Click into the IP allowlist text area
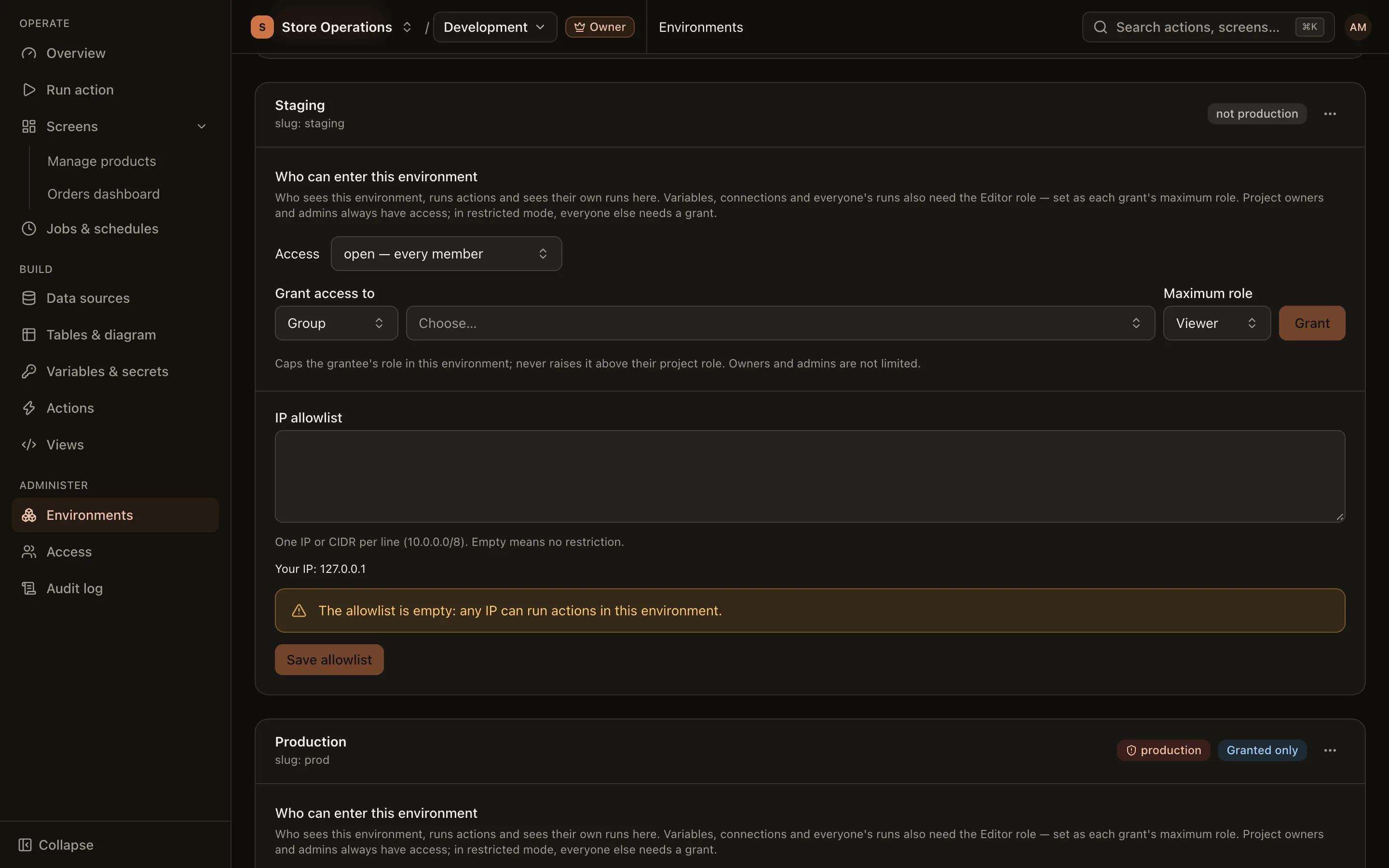 tap(810, 476)
